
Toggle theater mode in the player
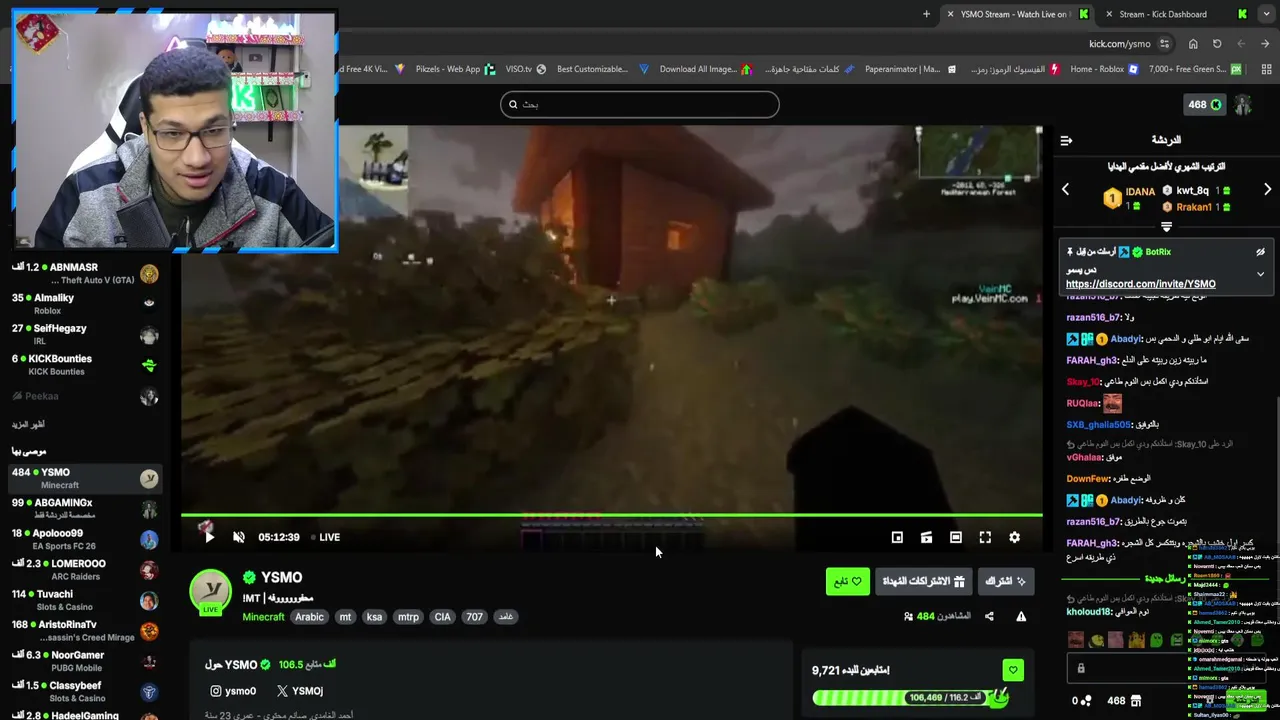956,537
